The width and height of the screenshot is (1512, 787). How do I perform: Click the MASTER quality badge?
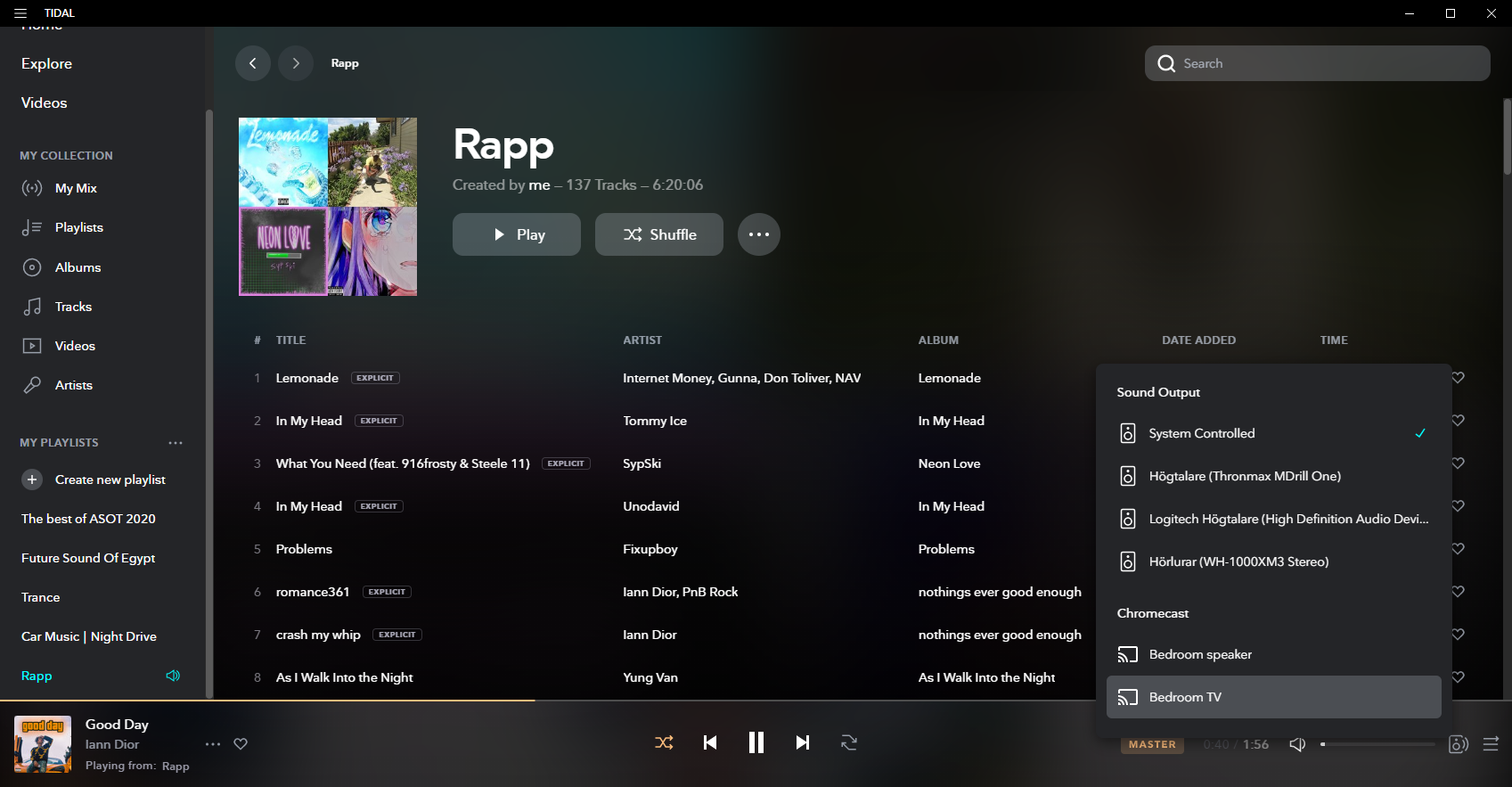1152,744
